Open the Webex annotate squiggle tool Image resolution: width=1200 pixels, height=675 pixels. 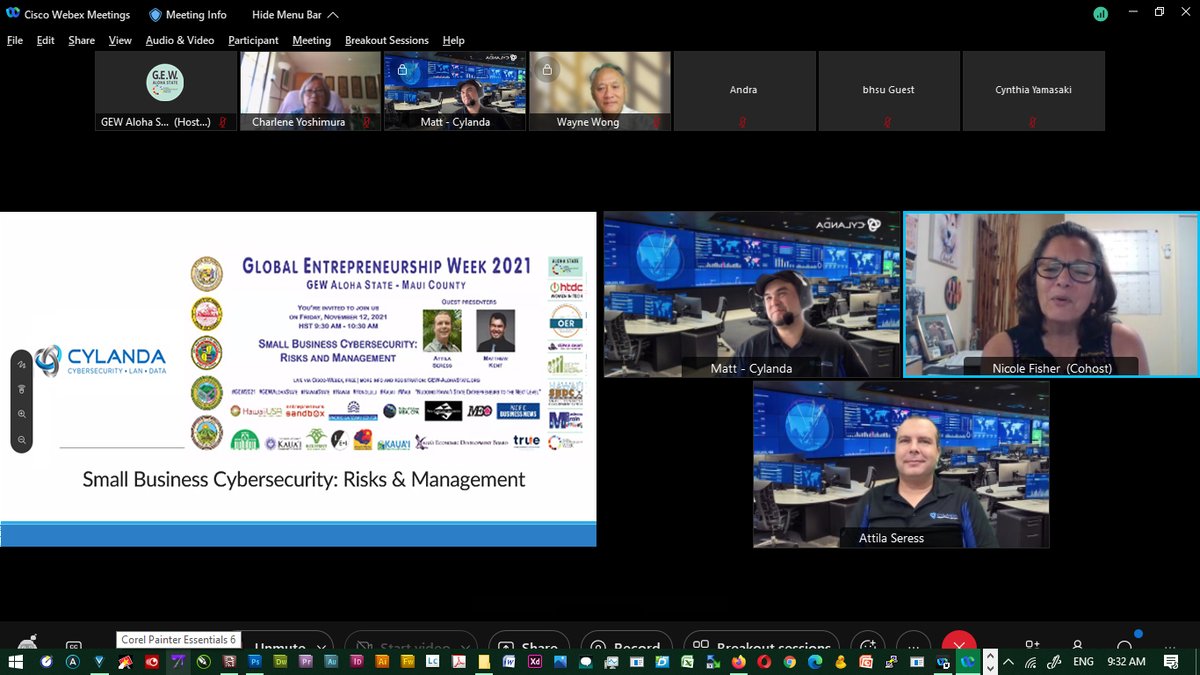22,365
